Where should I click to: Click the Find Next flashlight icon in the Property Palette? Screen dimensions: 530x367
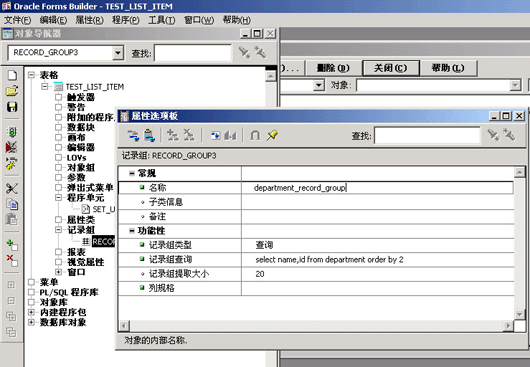[x=493, y=135]
